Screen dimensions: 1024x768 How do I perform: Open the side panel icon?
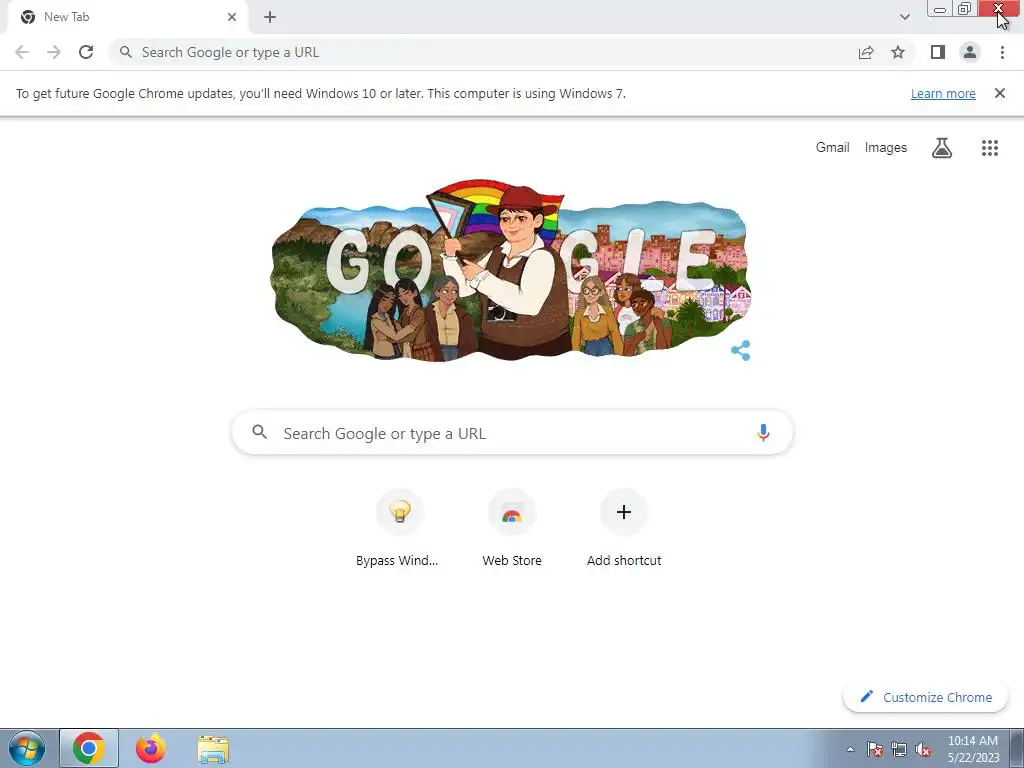(938, 52)
